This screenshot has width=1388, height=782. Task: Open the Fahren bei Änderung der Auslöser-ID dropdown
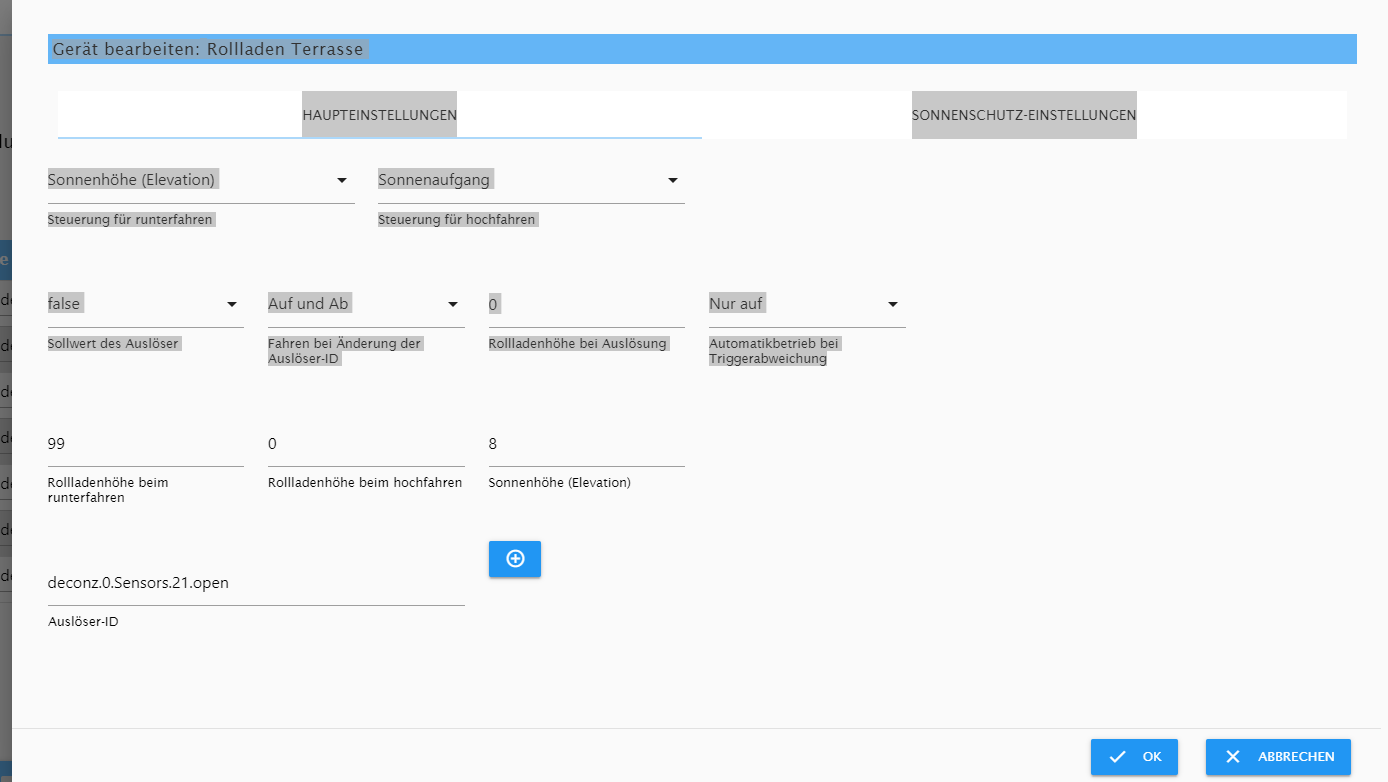[x=366, y=304]
